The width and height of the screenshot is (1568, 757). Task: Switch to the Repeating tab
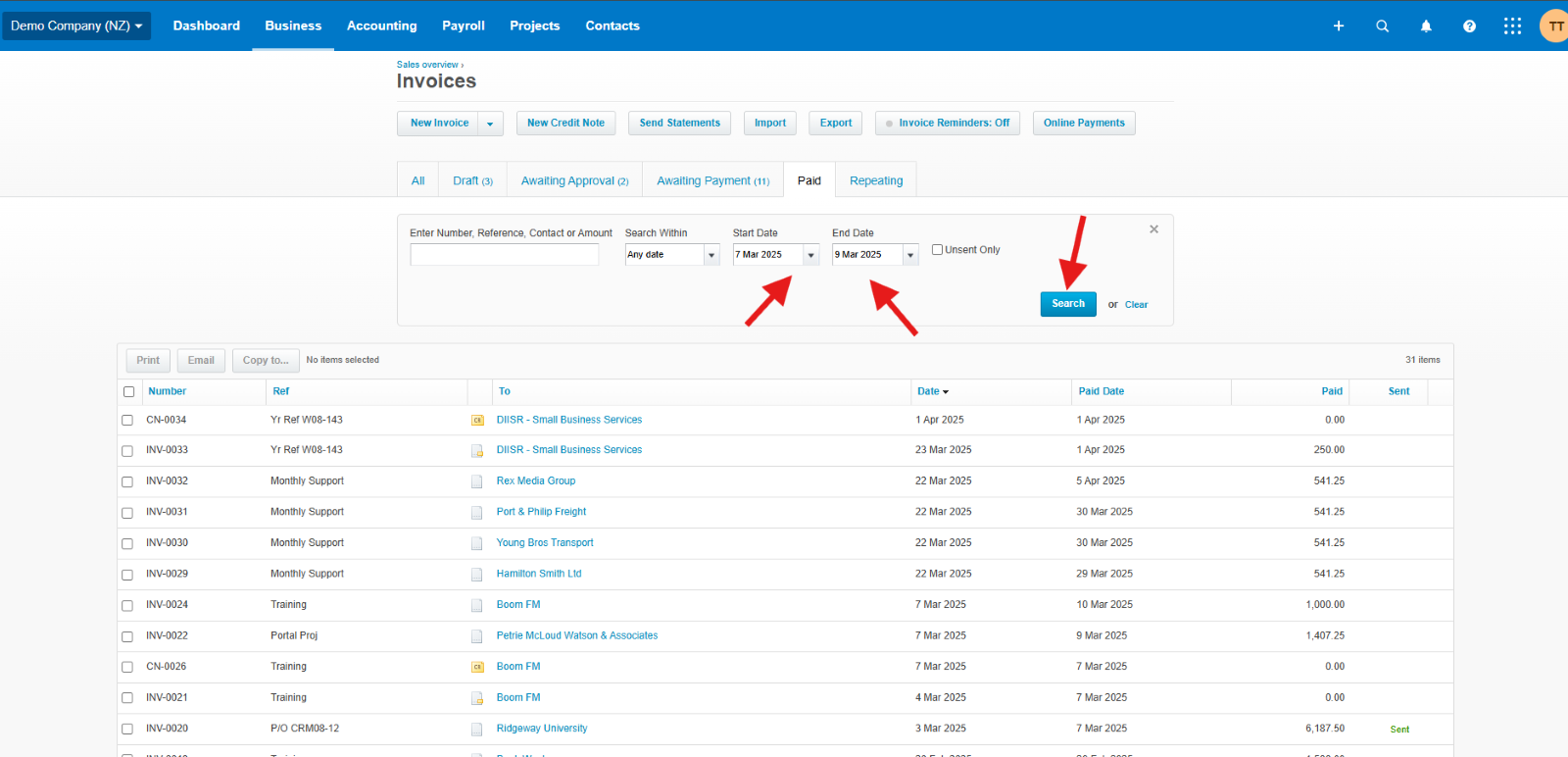[876, 180]
